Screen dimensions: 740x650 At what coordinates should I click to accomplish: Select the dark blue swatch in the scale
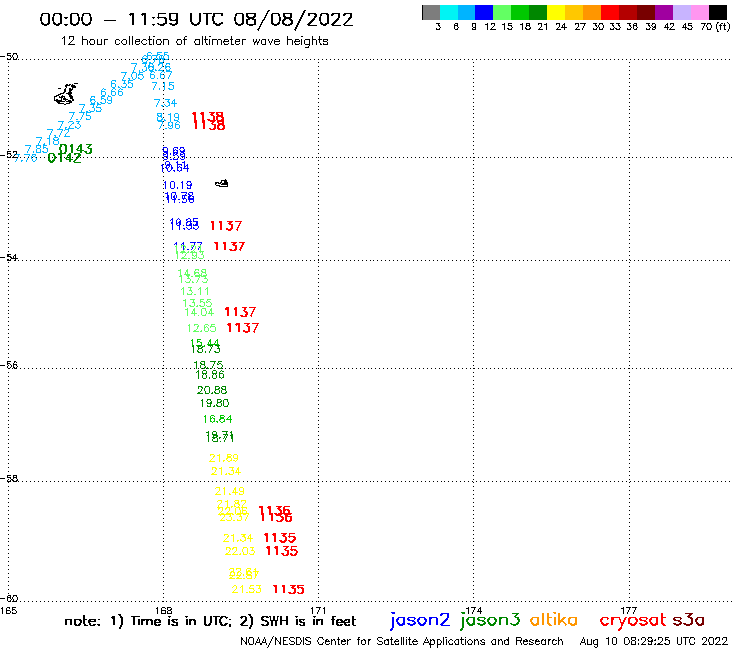(x=484, y=12)
